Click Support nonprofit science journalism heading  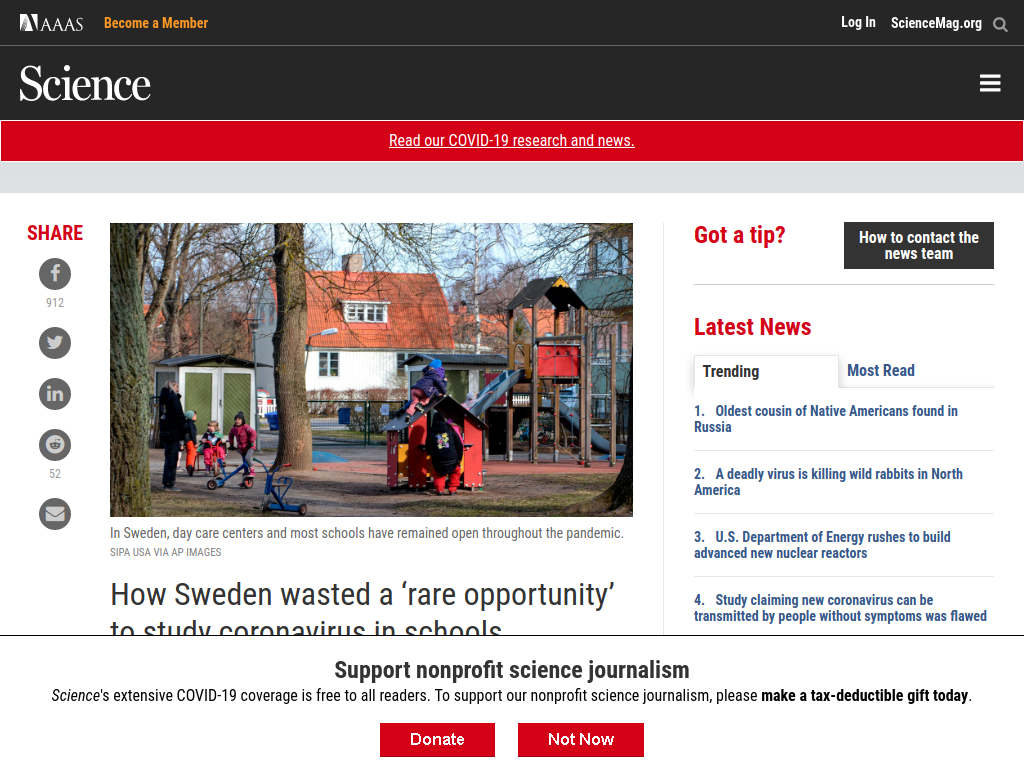coord(511,670)
